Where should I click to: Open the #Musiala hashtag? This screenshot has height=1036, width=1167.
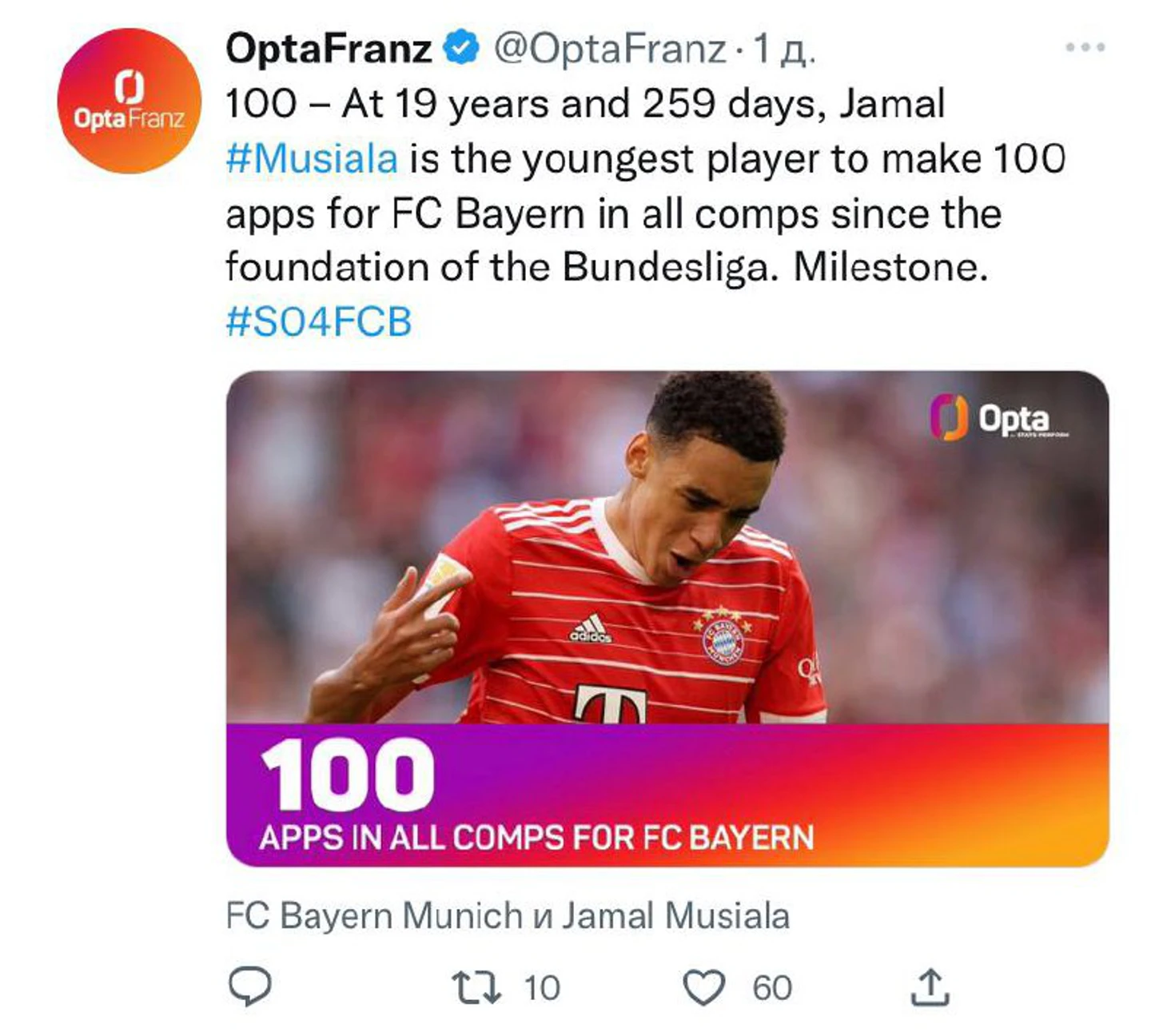coord(312,158)
